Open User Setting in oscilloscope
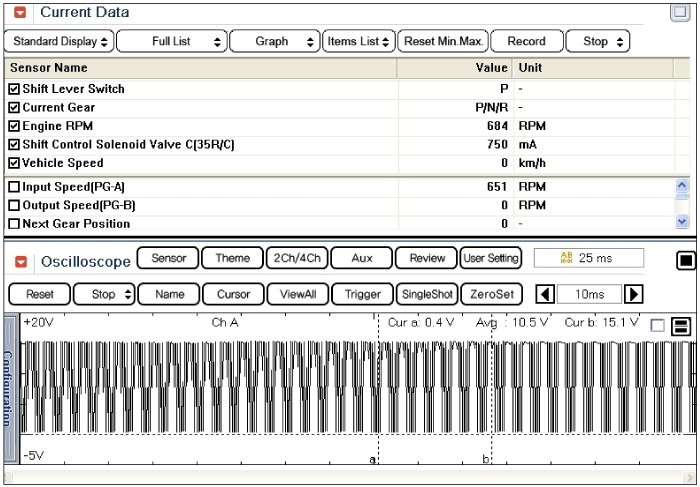700x487 pixels. 491,258
